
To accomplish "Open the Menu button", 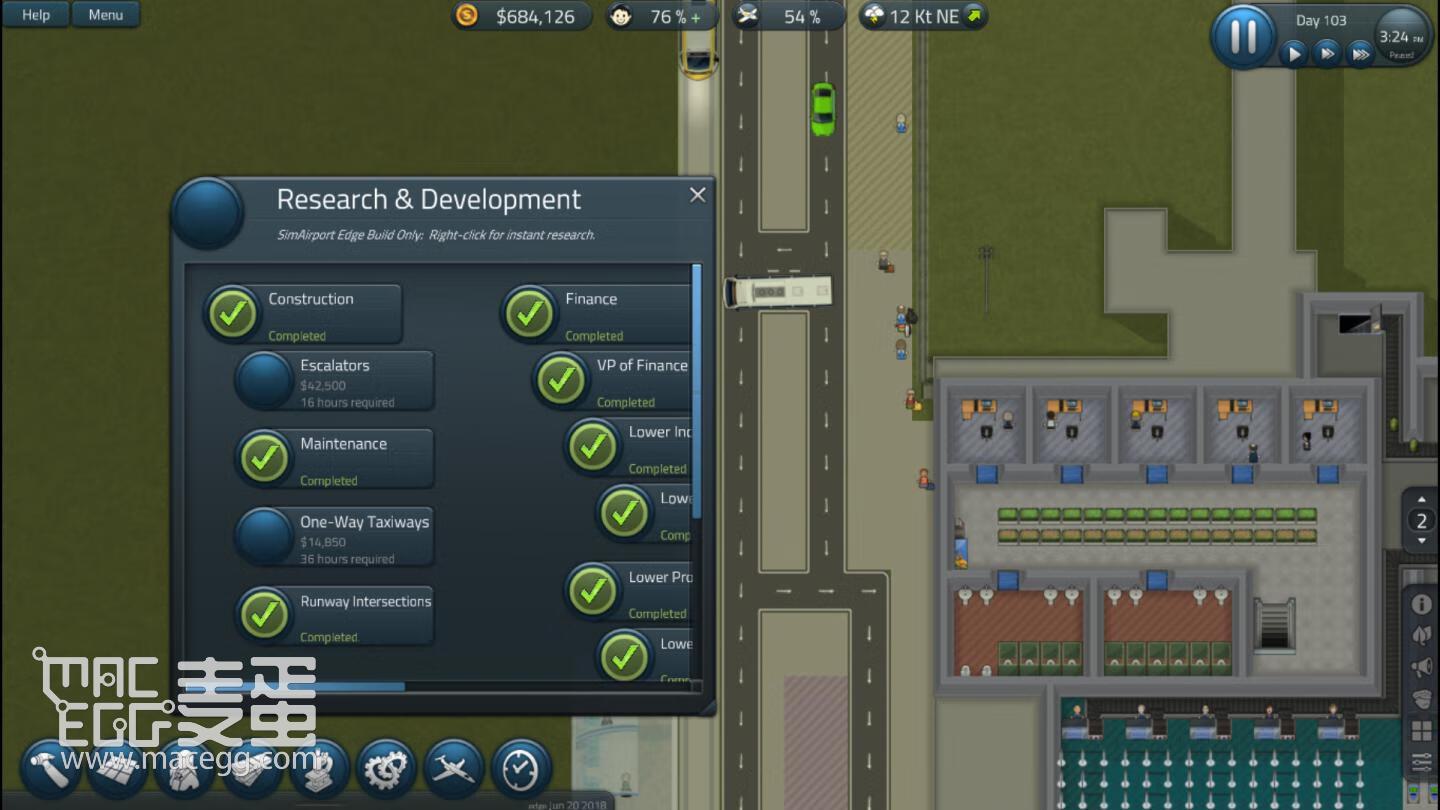I will point(106,14).
